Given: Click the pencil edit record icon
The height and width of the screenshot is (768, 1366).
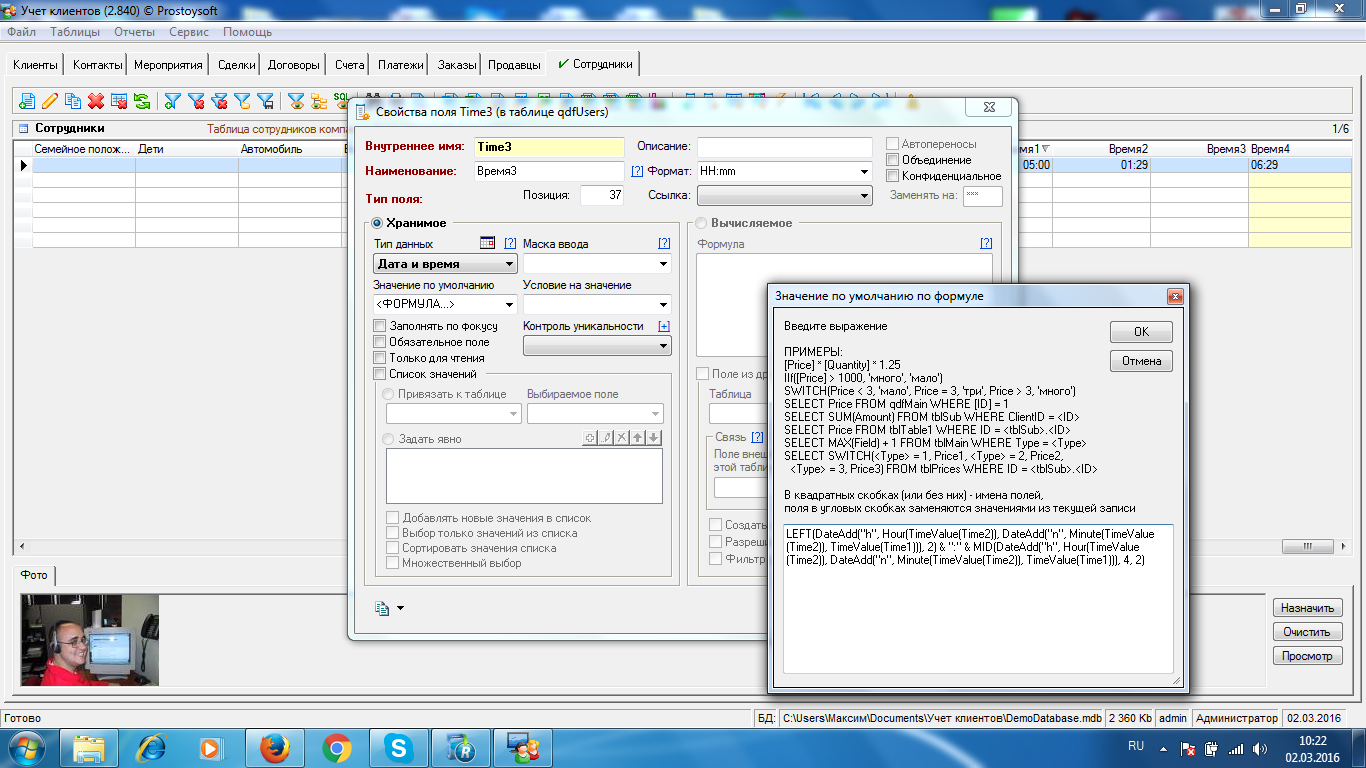Looking at the screenshot, I should pos(49,101).
